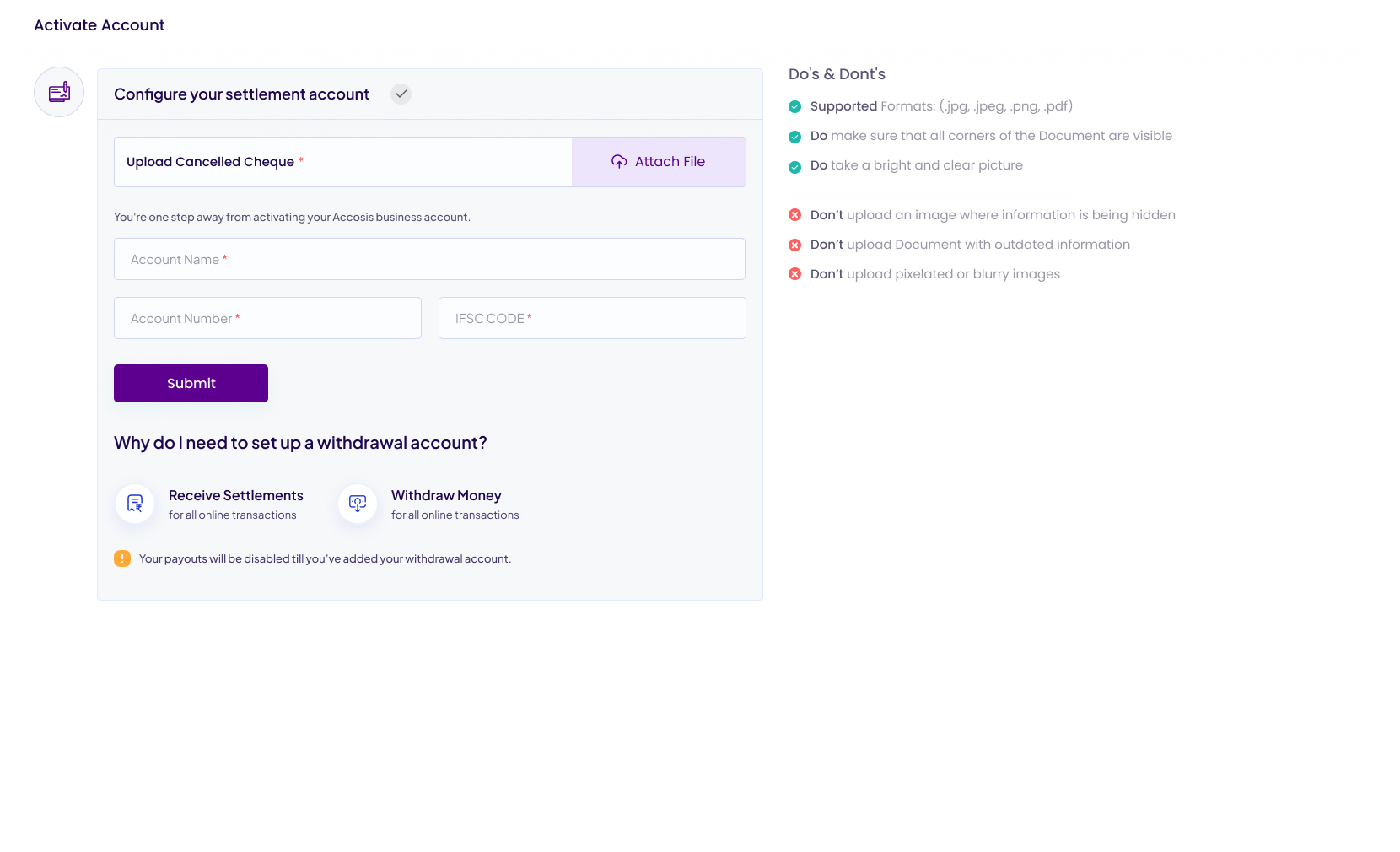Attach a cancelled cheque file
Screen dimensions: 1400x852
coord(659,162)
